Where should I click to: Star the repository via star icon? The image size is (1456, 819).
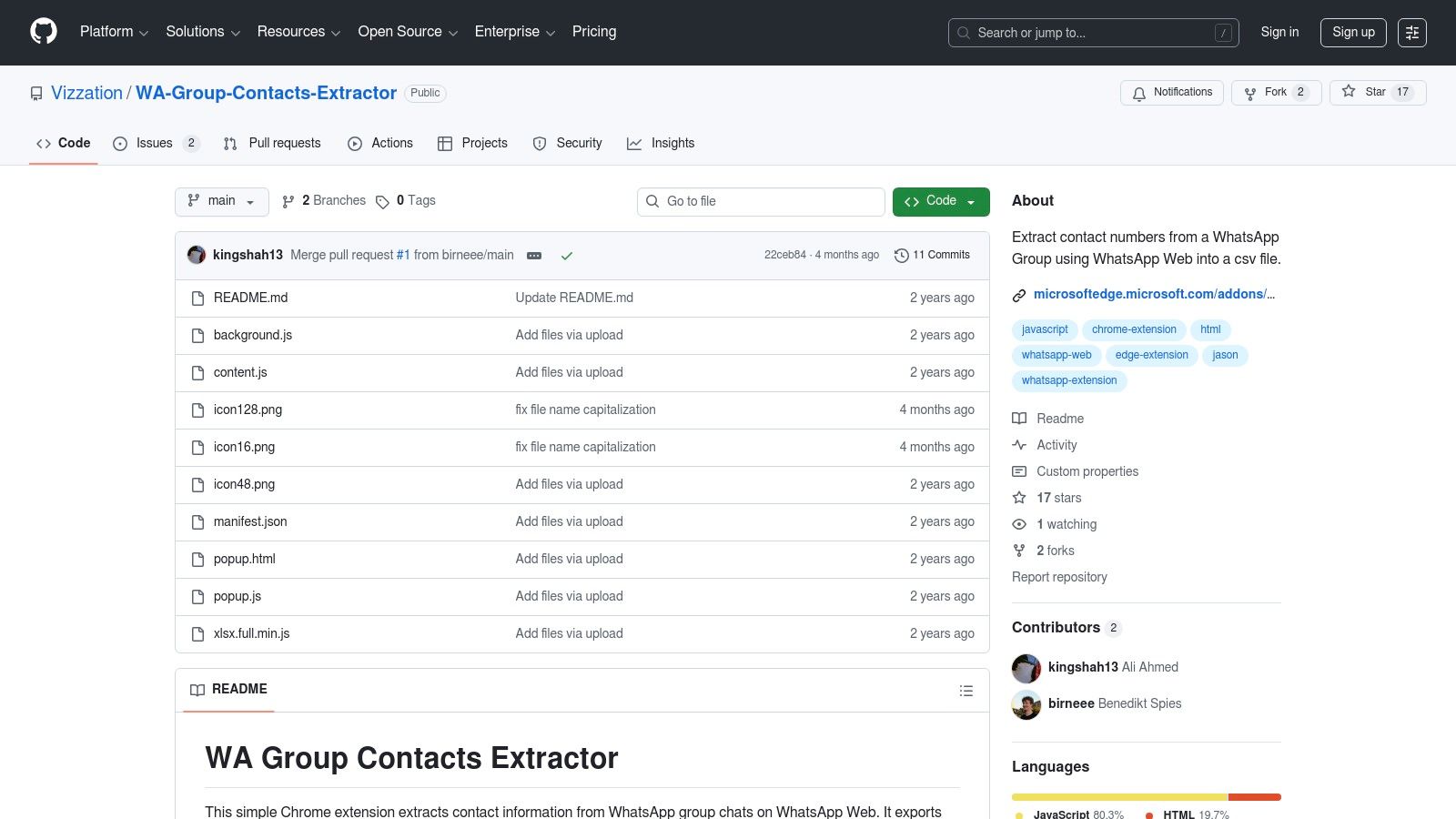(1350, 92)
